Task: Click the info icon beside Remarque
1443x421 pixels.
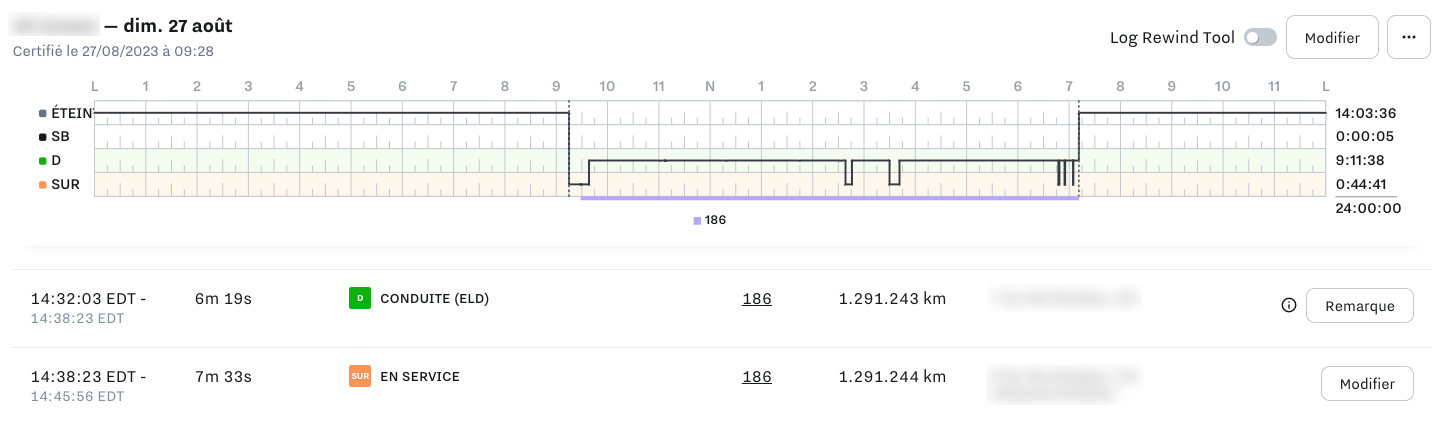Action: pyautogui.click(x=1288, y=306)
